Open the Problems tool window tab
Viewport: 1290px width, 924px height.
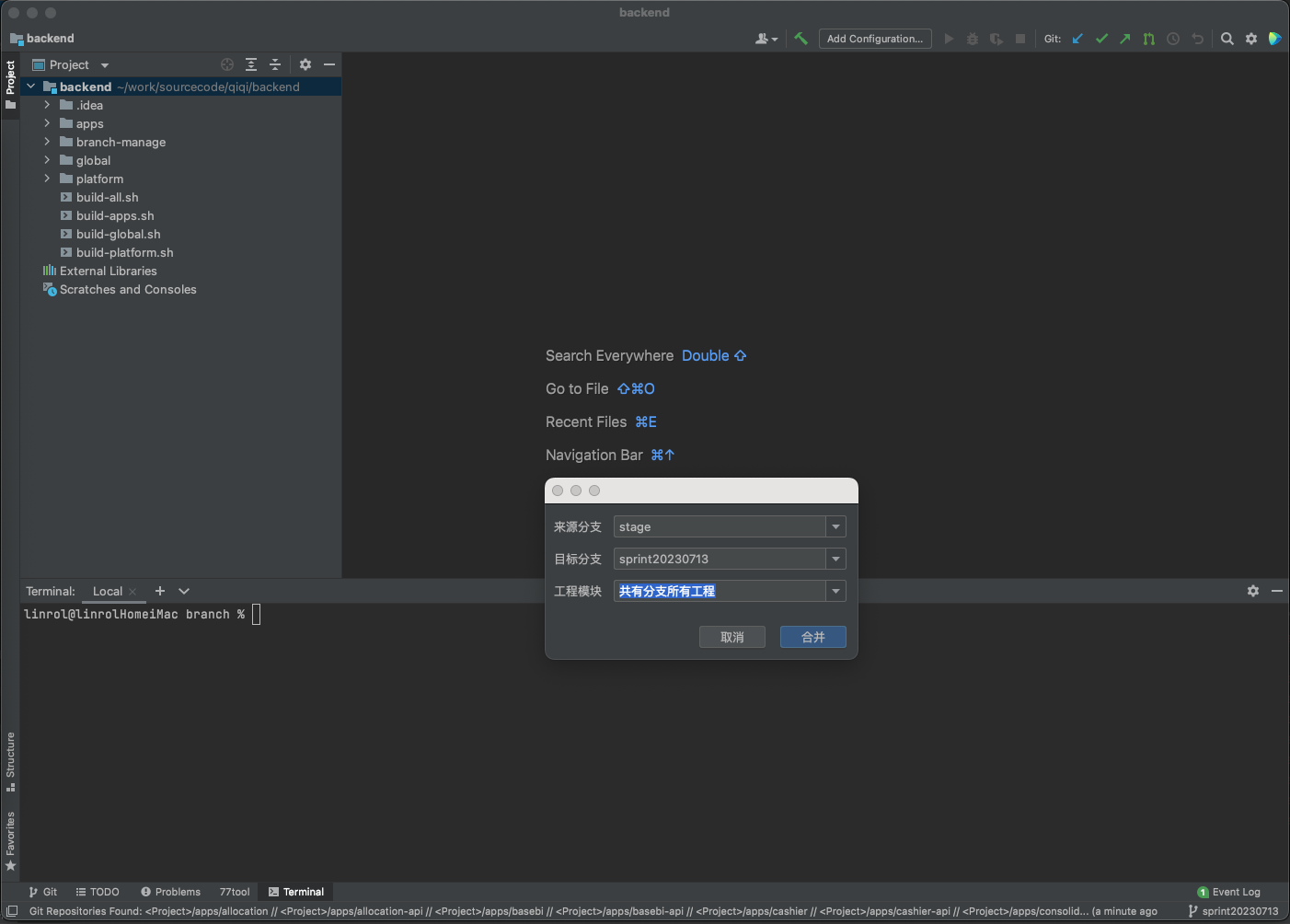tap(170, 892)
